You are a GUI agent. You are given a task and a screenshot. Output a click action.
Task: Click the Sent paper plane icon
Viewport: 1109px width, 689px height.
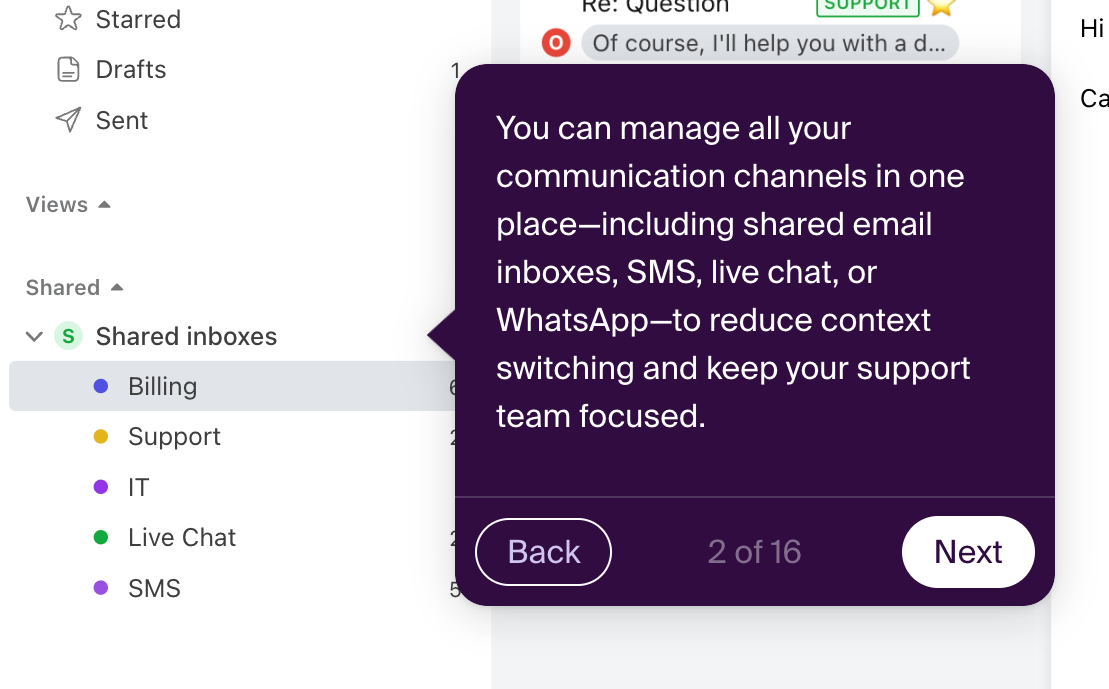pyautogui.click(x=68, y=121)
